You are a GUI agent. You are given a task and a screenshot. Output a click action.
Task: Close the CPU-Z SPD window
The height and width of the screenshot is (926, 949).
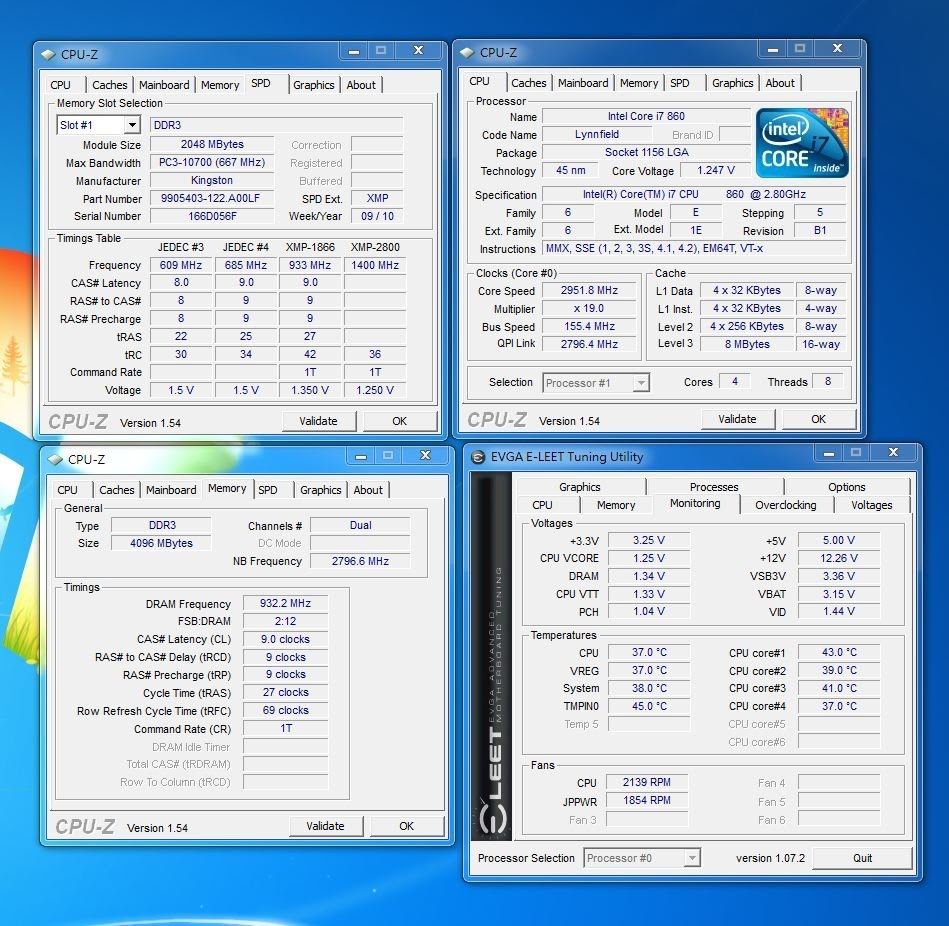coord(418,51)
